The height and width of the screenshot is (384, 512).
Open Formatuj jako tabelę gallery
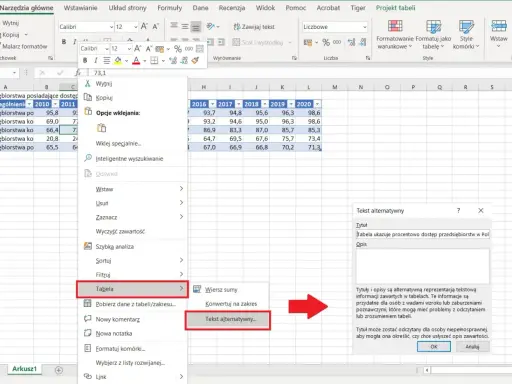[433, 35]
